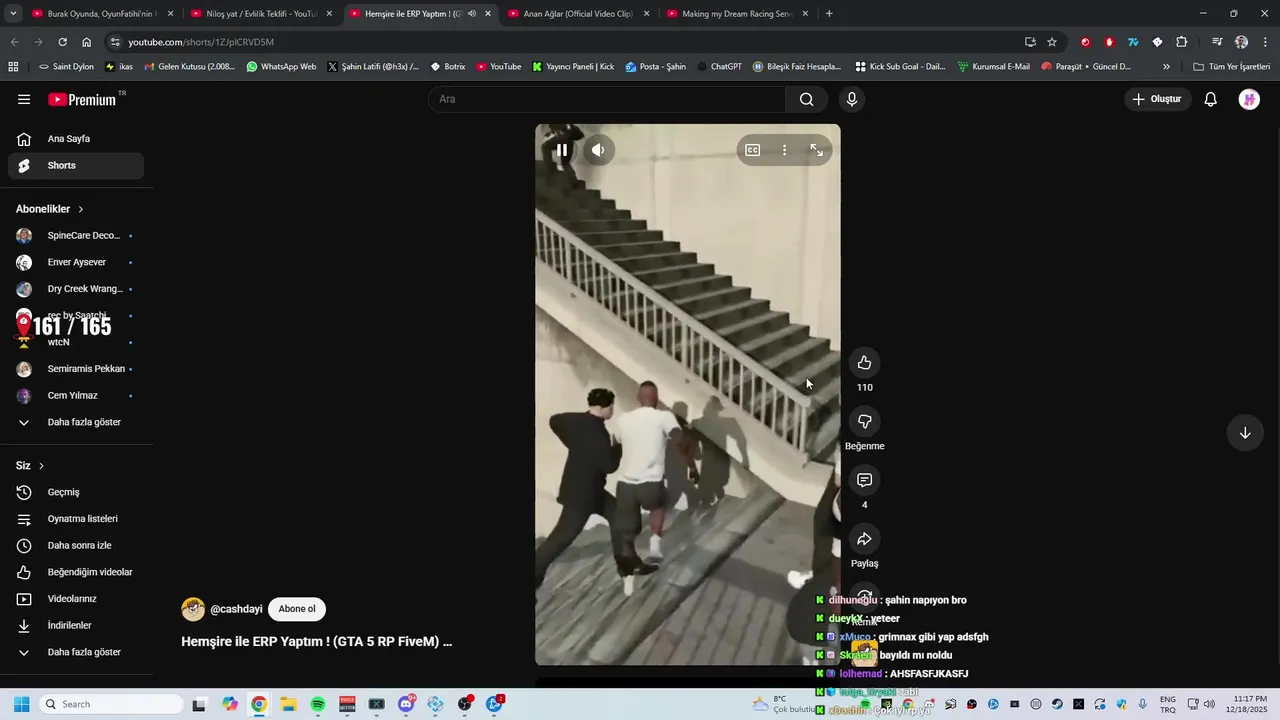Open the YouTube hamburger guide menu
Image resolution: width=1280 pixels, height=720 pixels.
pyautogui.click(x=24, y=99)
